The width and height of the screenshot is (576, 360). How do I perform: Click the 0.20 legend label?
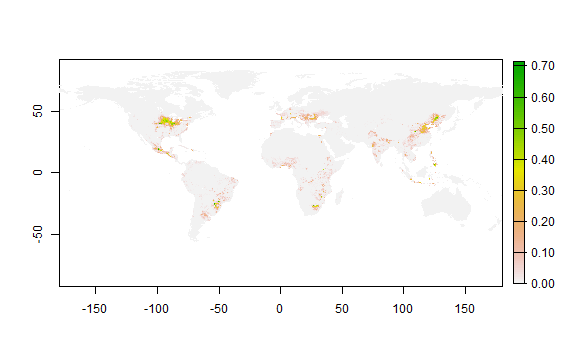coord(543,222)
